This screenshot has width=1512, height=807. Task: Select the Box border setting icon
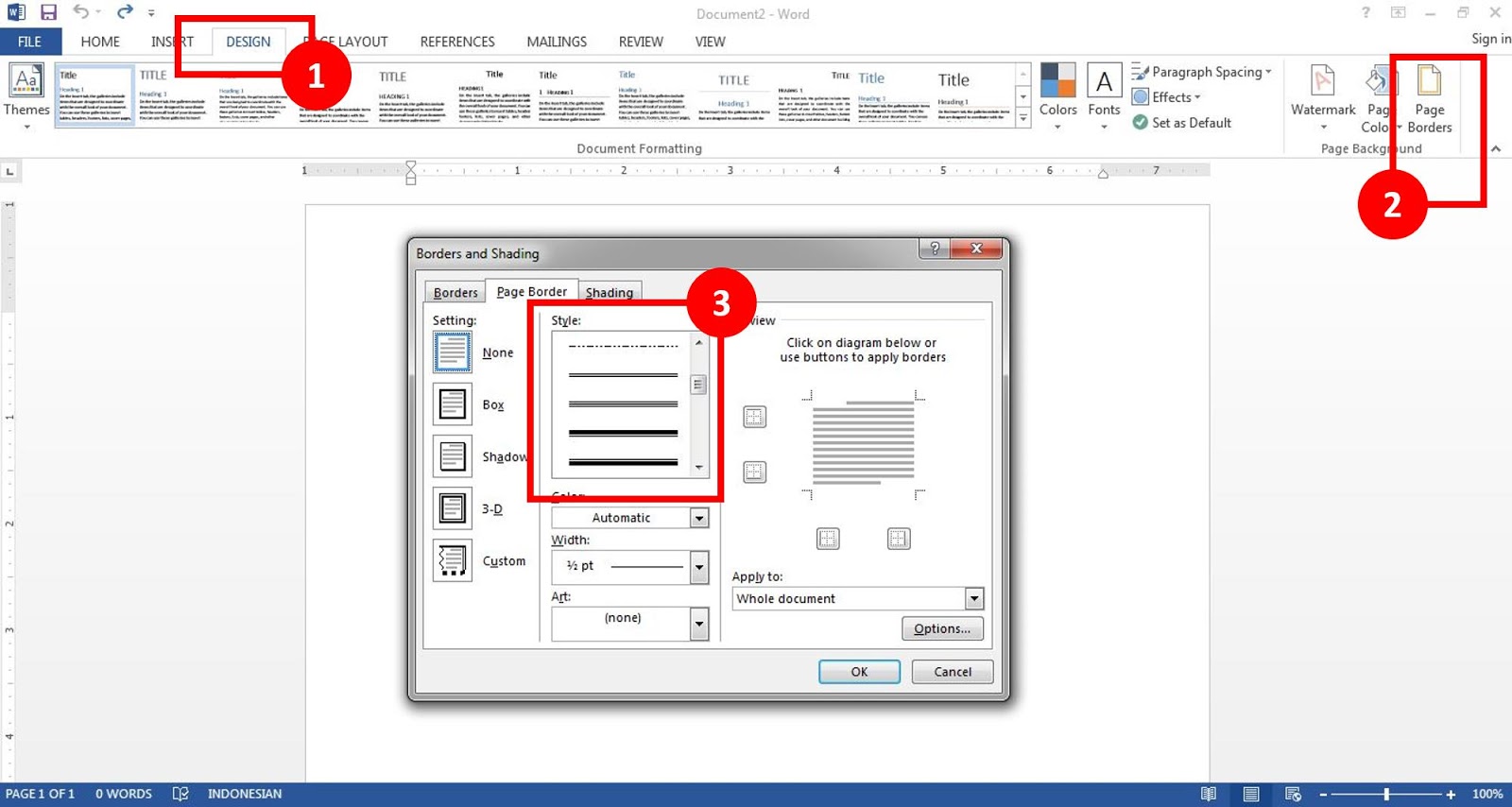(x=453, y=403)
